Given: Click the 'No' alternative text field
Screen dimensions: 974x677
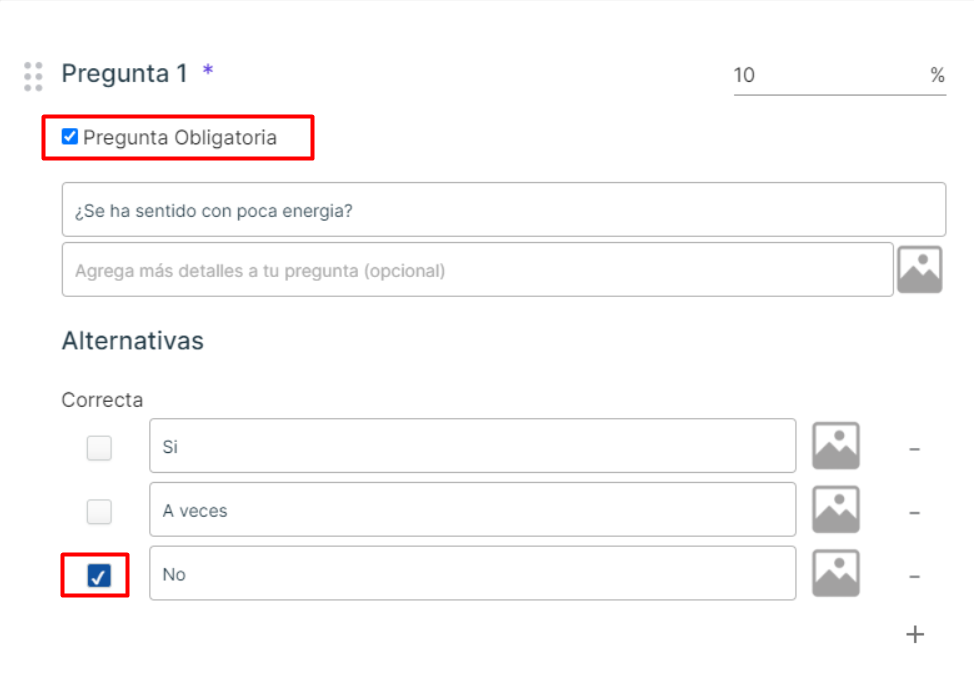Looking at the screenshot, I should [473, 573].
